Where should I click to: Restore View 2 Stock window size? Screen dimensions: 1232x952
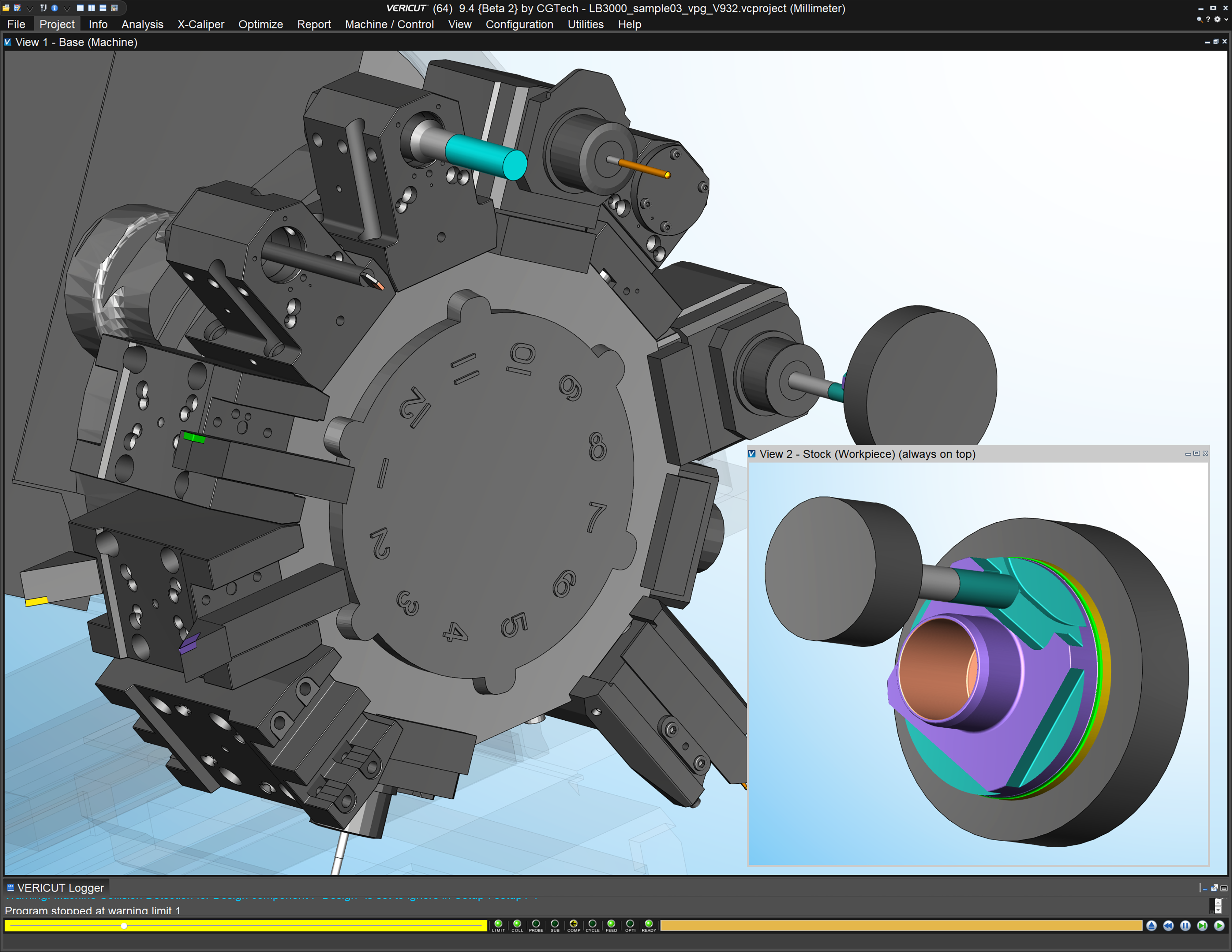[1196, 454]
